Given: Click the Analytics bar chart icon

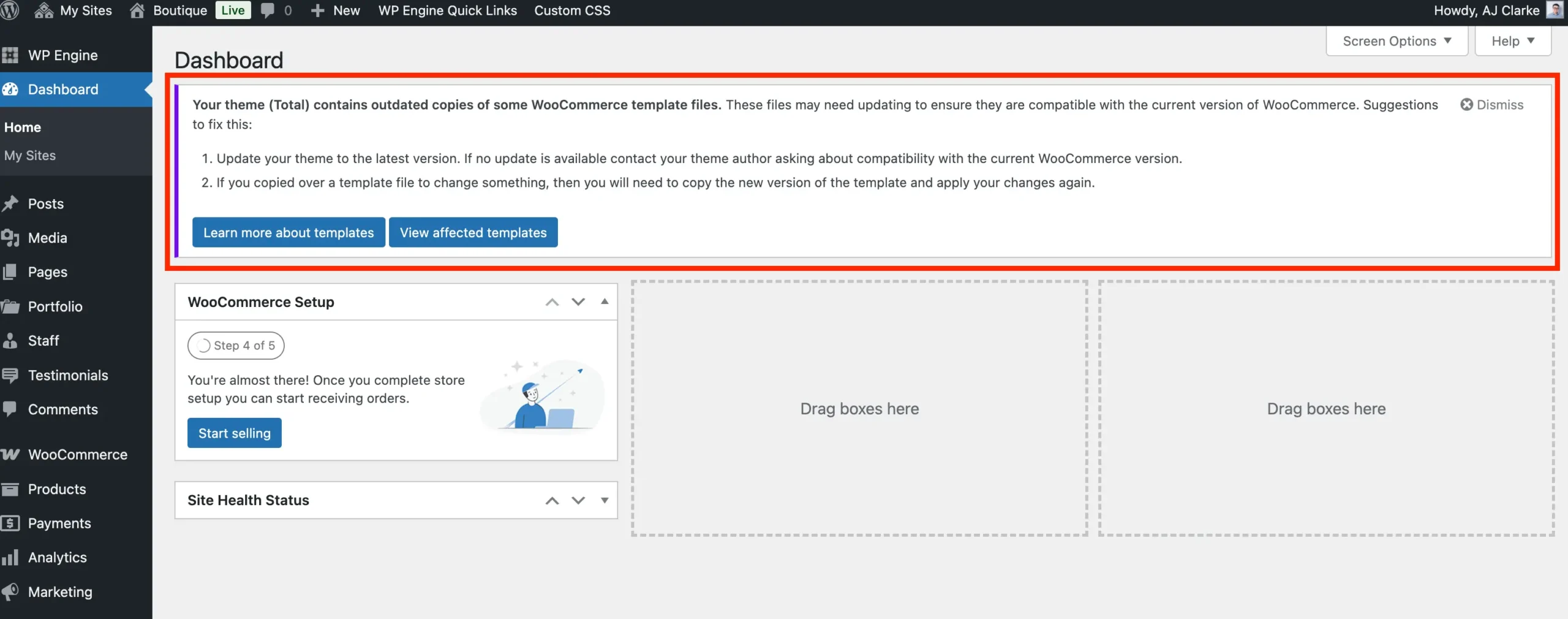Looking at the screenshot, I should [10, 557].
